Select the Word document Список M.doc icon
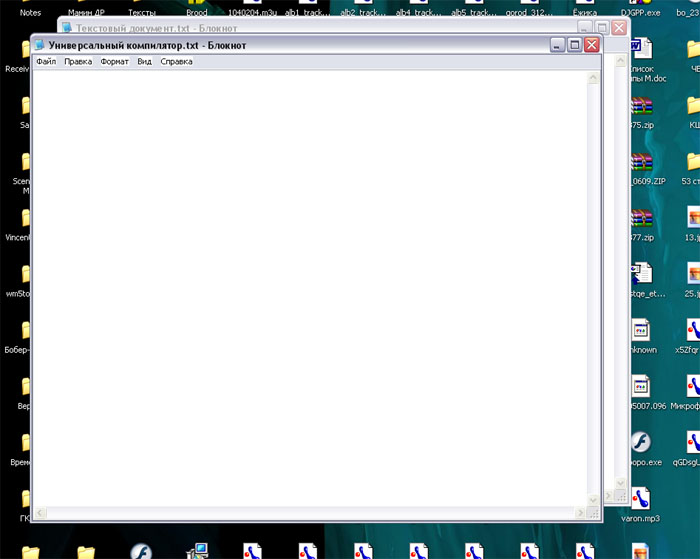 pos(642,48)
